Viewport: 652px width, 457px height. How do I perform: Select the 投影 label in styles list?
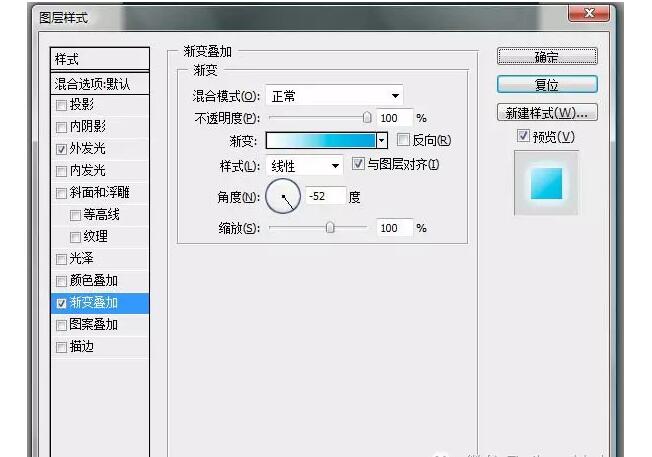point(82,104)
